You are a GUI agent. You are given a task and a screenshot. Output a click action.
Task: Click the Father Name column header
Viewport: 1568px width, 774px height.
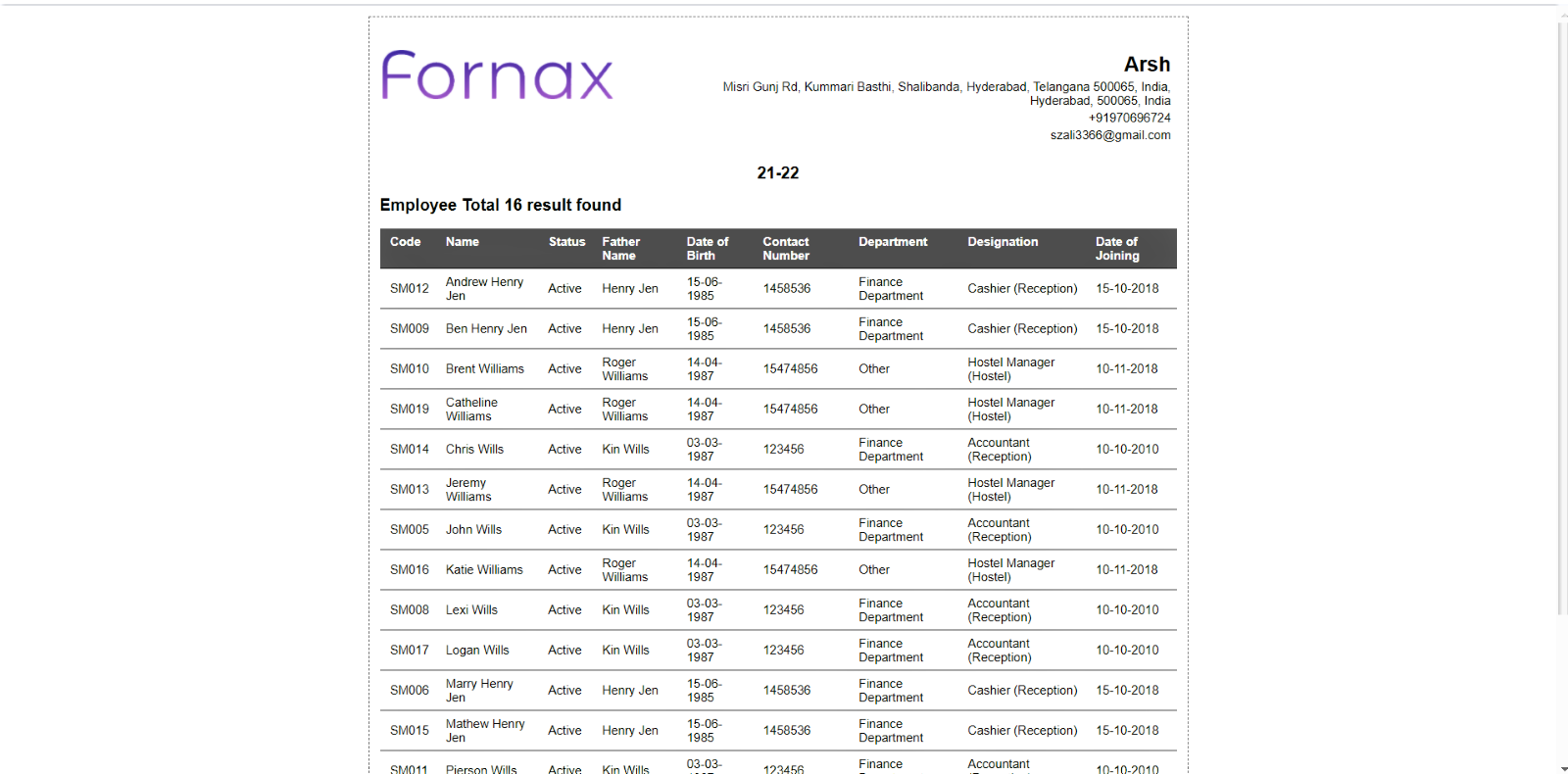[x=620, y=249]
